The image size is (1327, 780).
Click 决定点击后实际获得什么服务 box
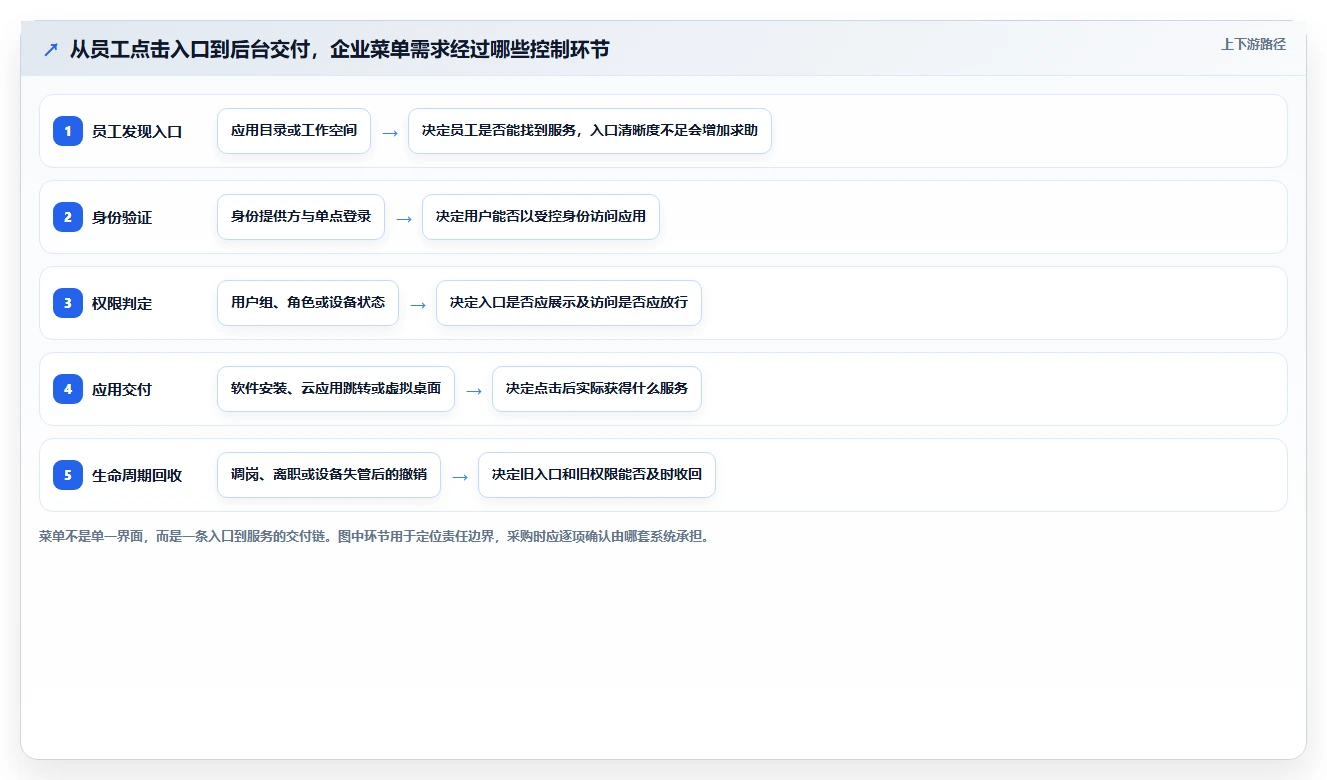597,389
